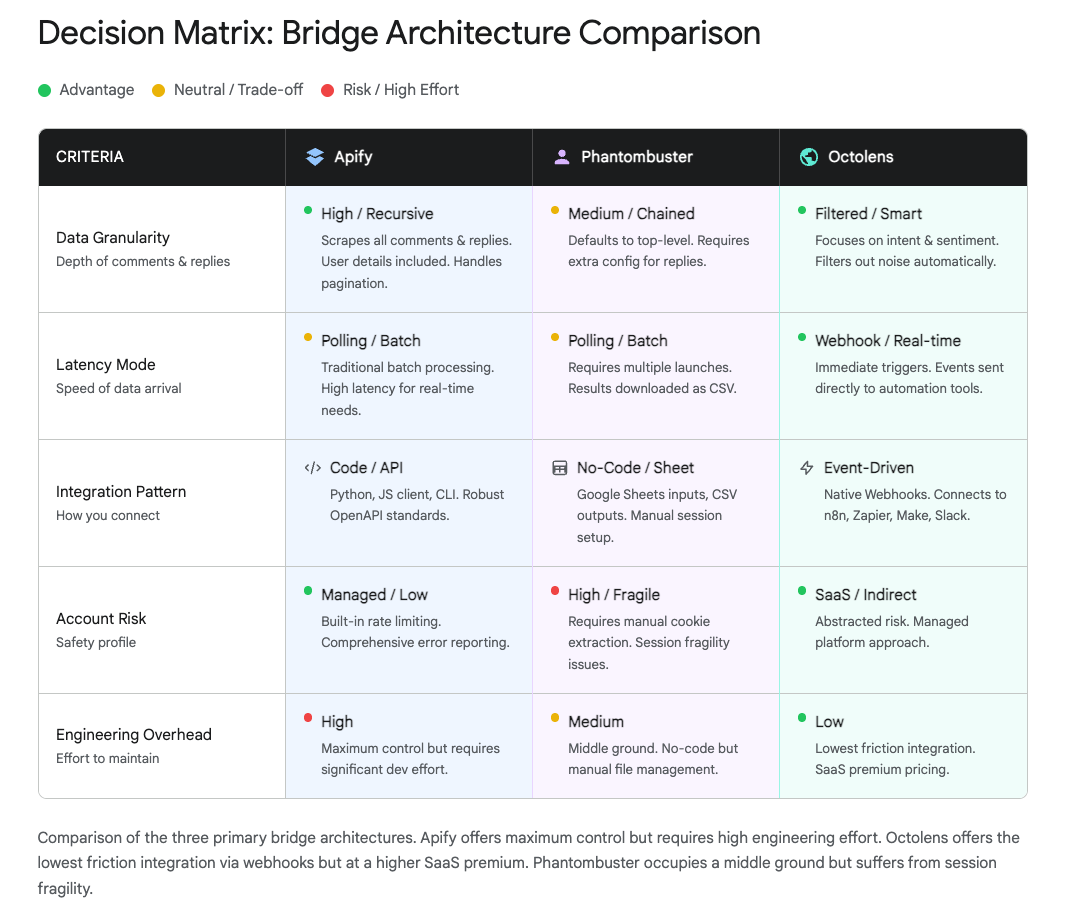Click the green Advantage legend dot
The image size is (1084, 909).
[x=44, y=90]
